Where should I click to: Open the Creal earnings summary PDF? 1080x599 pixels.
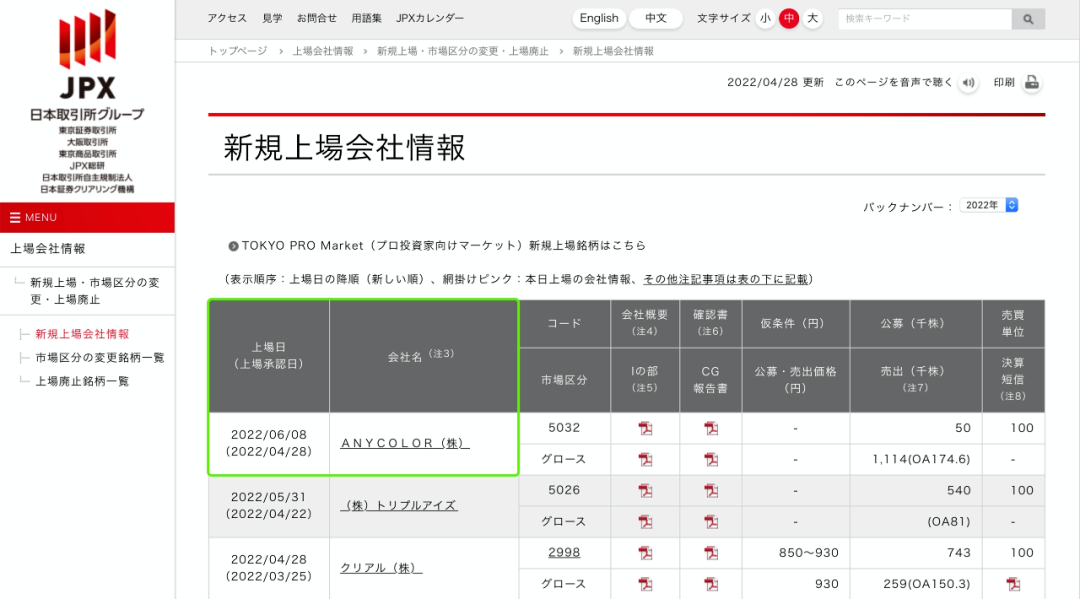1013,584
